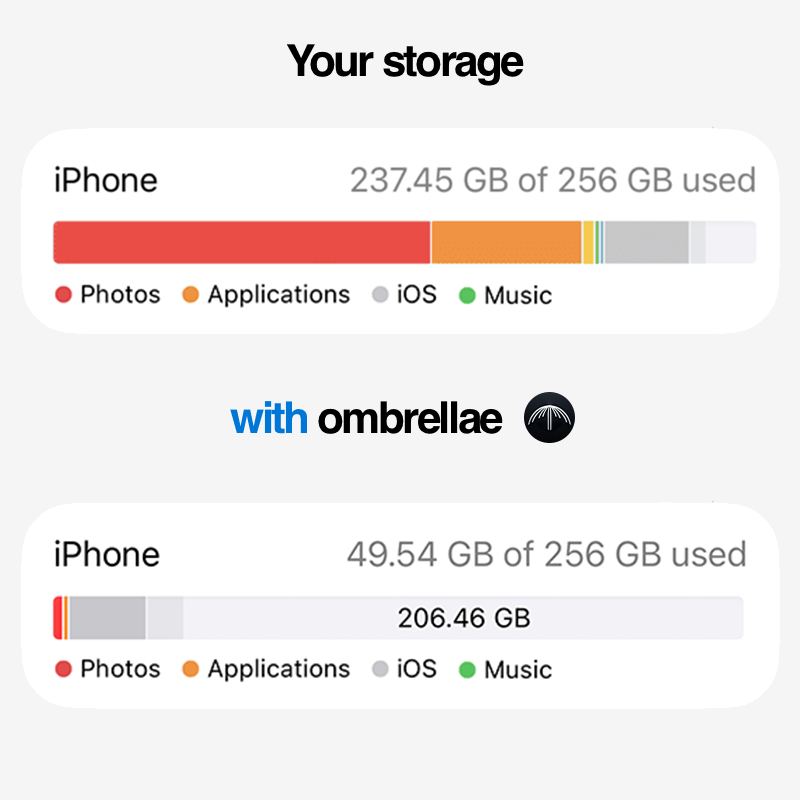
Task: Select the red Photos dot in bottom chart
Action: pos(62,670)
